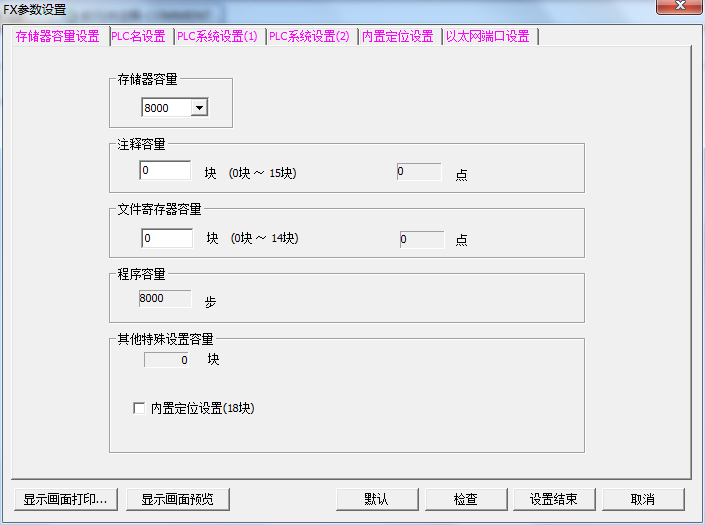Screen dimensions: 705x525
Task: Expand the 存储器容量 dropdown showing 8000
Action: [x=199, y=108]
